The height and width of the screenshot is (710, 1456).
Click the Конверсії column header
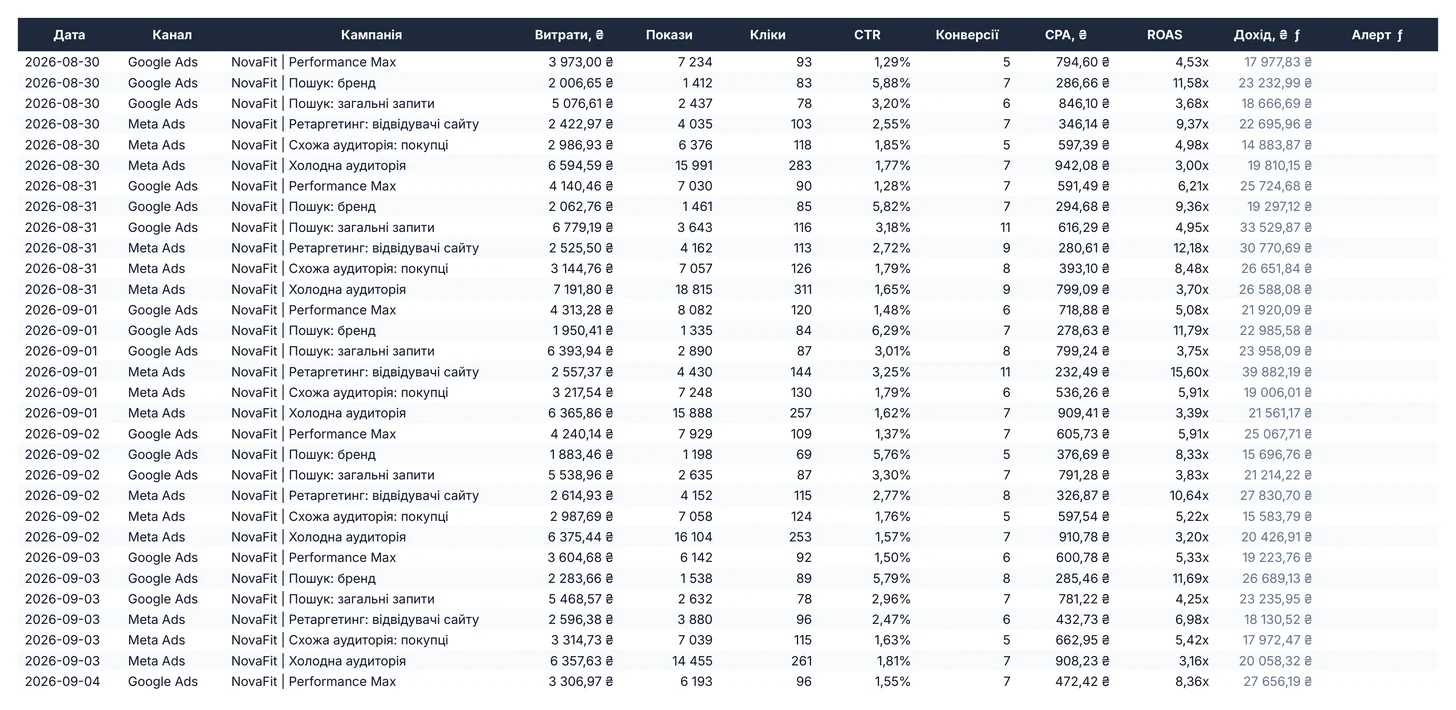967,35
